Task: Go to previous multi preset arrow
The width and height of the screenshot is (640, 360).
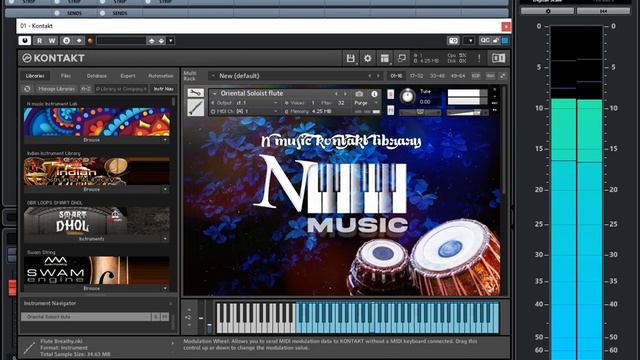Action: click(370, 76)
